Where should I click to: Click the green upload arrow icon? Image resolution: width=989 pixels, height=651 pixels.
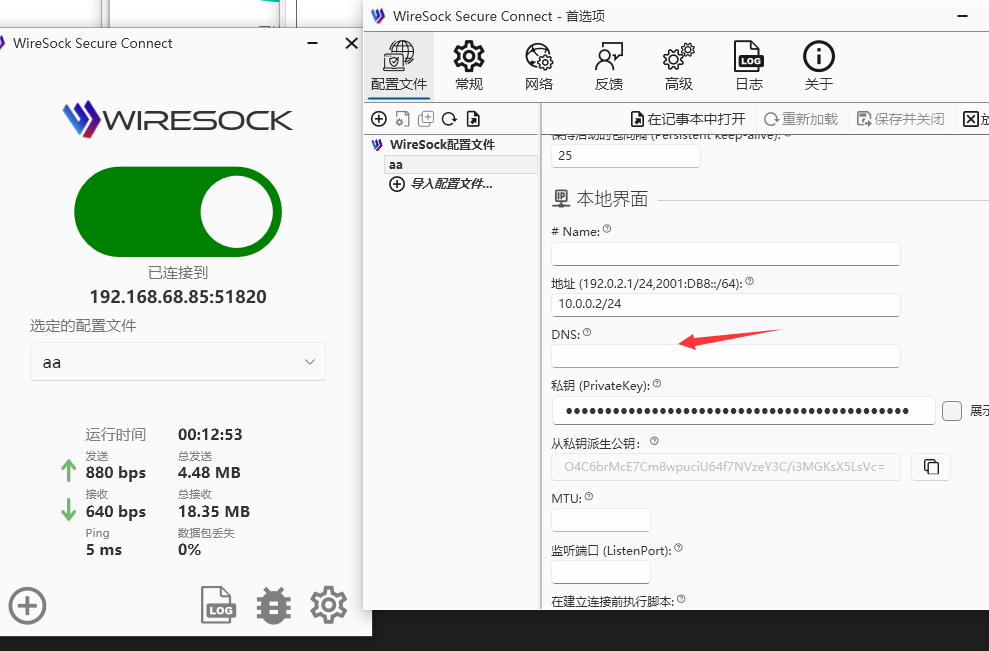[x=68, y=471]
